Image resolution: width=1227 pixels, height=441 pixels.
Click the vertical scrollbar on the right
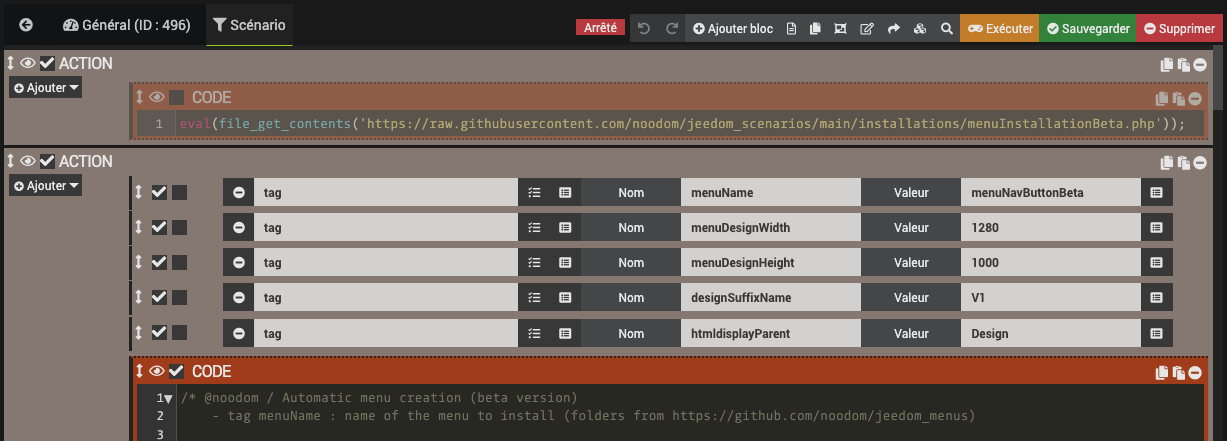click(x=1220, y=80)
